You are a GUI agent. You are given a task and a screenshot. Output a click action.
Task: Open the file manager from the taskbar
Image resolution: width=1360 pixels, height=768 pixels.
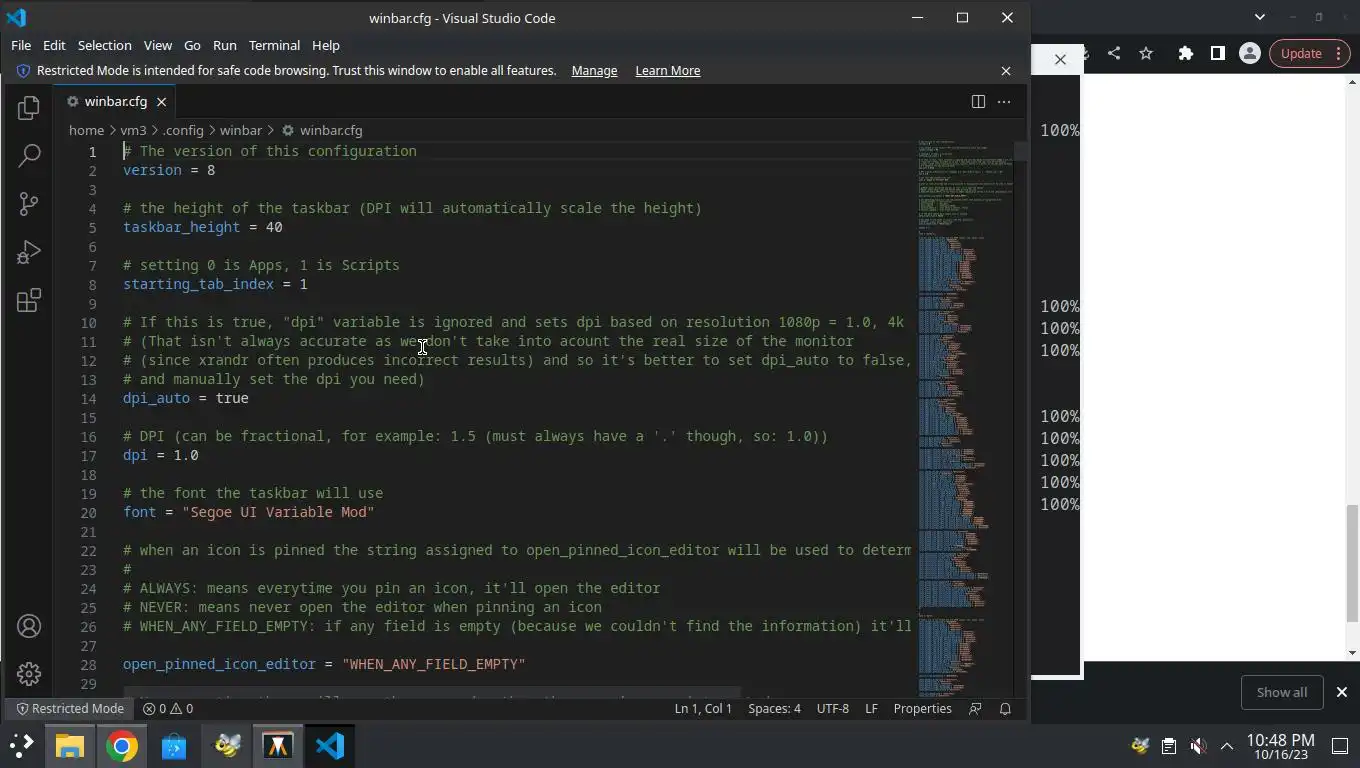[x=70, y=746]
